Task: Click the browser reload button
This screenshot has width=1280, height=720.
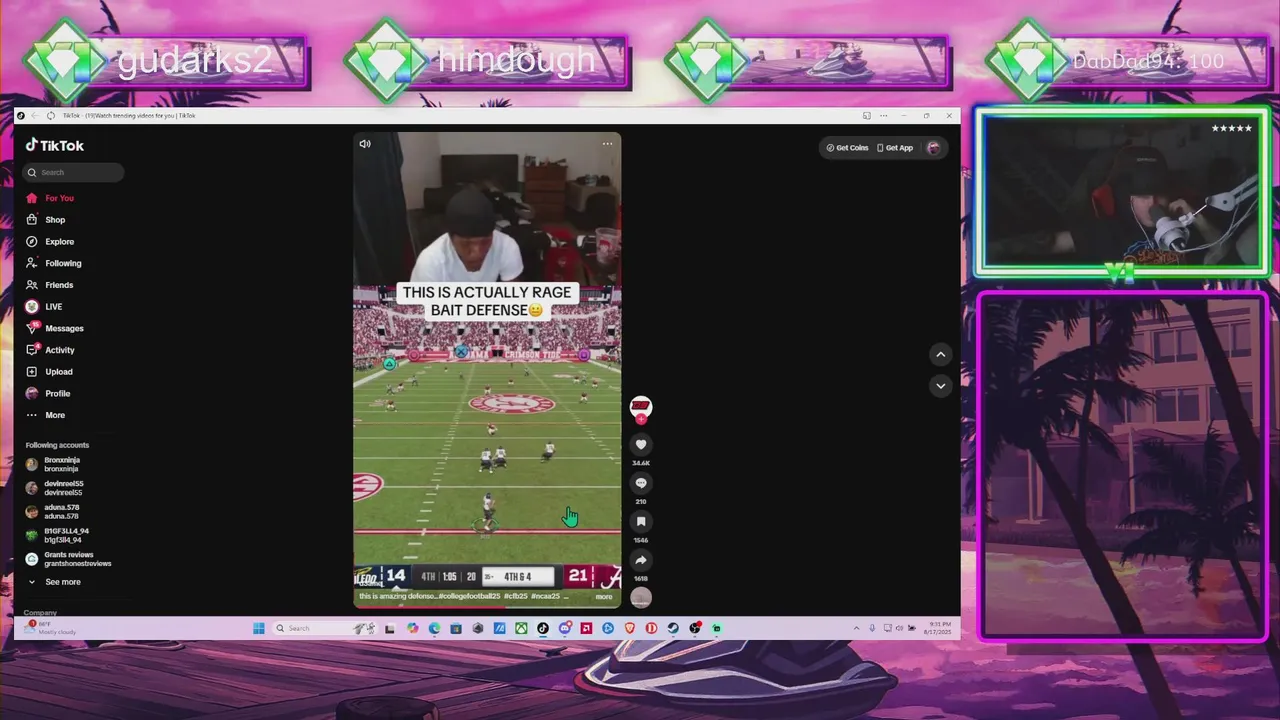Action: tap(51, 115)
